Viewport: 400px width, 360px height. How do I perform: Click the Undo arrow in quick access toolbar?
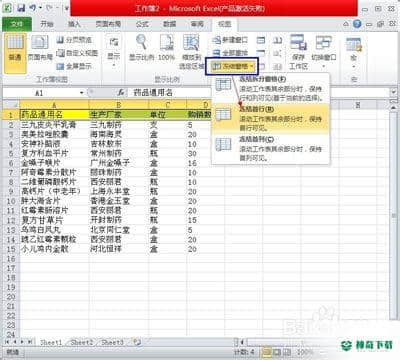(33, 7)
